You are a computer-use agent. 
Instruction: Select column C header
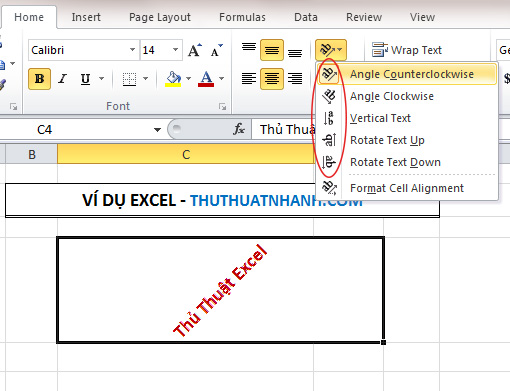[x=186, y=154]
